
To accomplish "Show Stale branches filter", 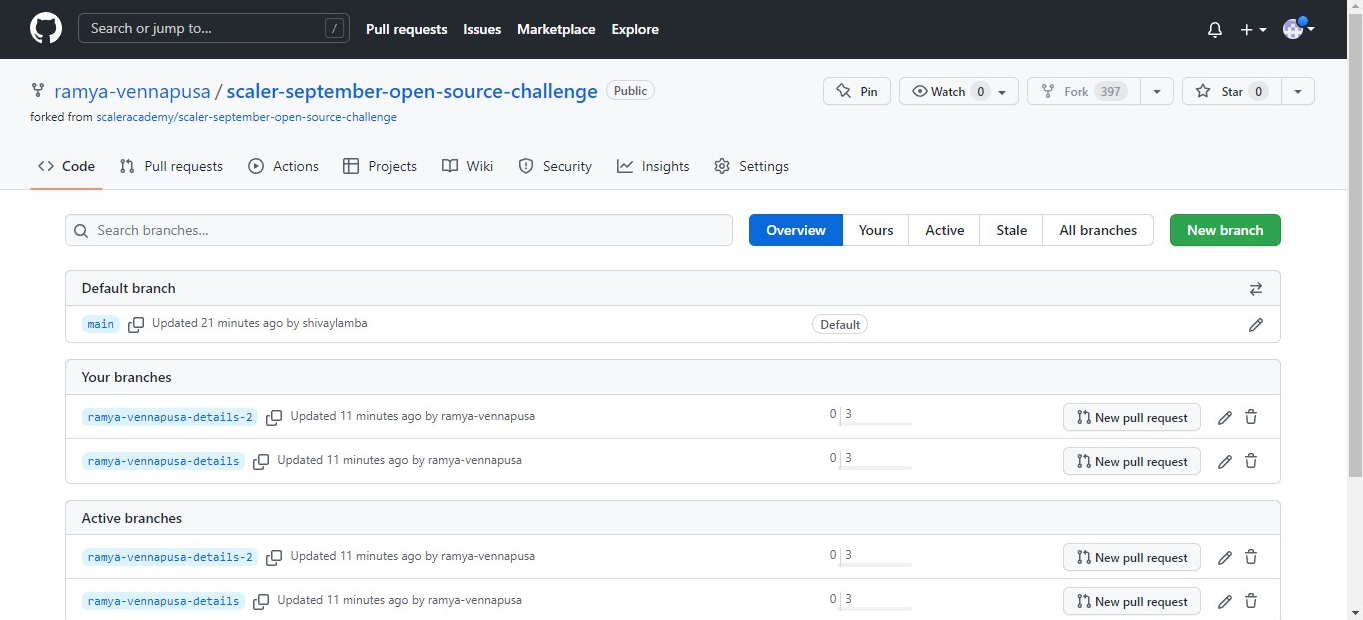I will point(1011,230).
